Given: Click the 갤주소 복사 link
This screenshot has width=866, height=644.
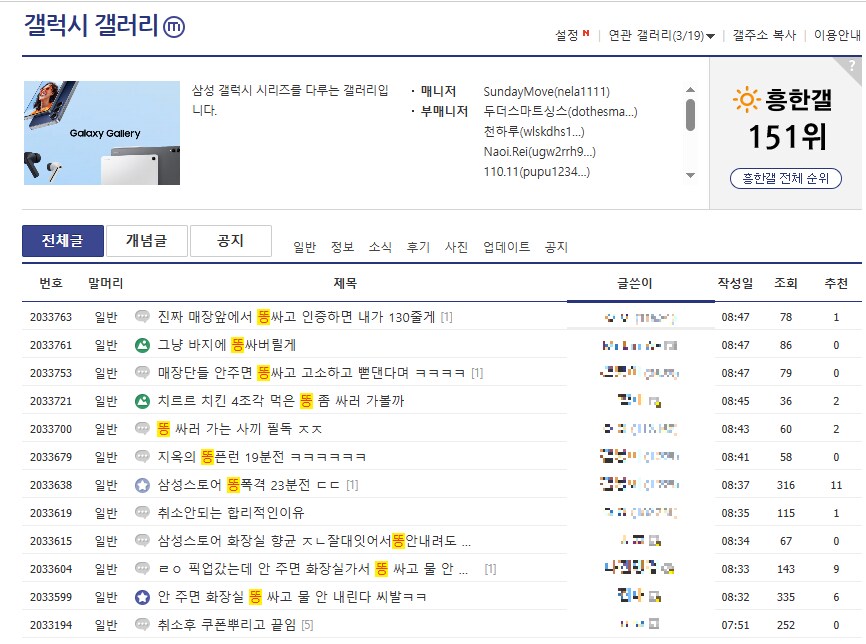Looking at the screenshot, I should point(764,35).
